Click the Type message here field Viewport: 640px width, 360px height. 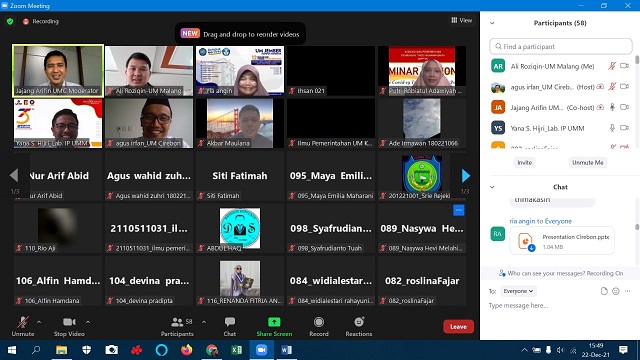click(560, 305)
